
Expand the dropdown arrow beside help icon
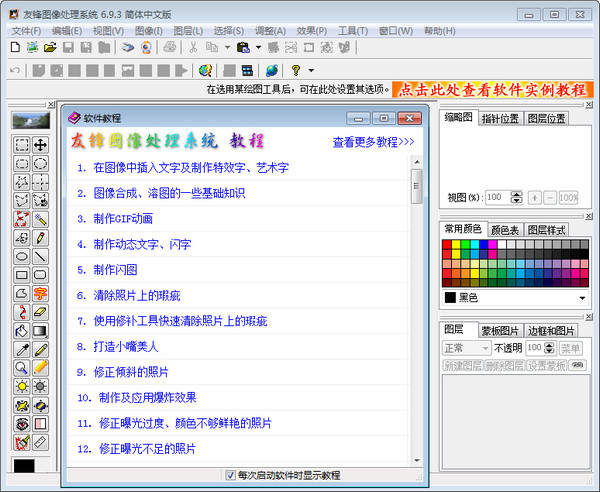tap(311, 70)
